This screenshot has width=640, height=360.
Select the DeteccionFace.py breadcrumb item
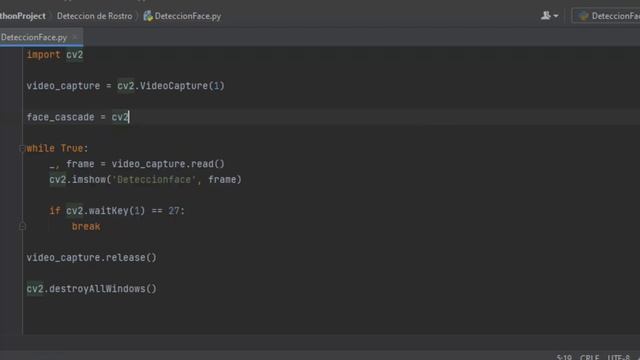point(188,16)
